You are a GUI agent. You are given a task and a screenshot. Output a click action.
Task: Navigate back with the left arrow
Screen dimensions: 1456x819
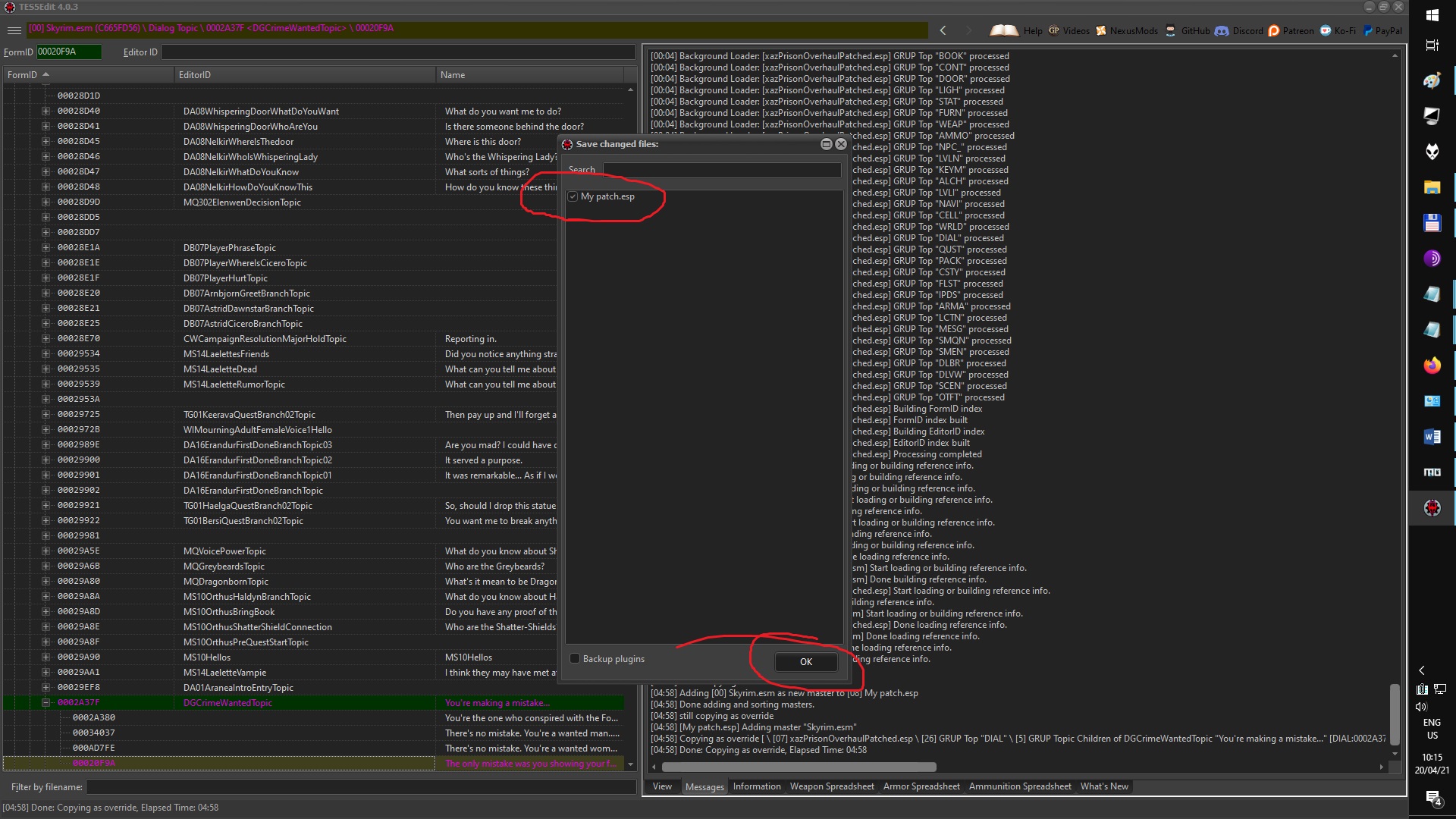point(943,30)
